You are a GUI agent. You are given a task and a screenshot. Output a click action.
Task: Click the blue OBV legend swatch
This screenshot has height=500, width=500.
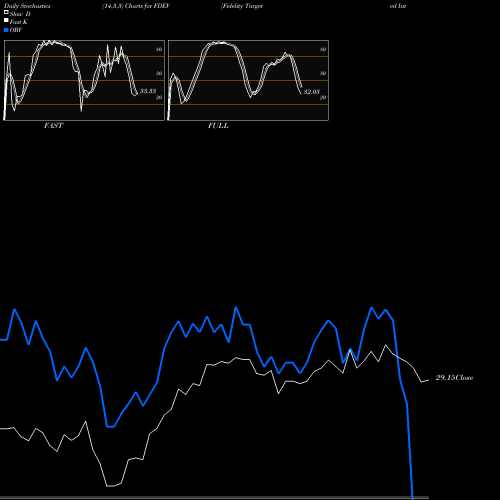[x=6, y=30]
